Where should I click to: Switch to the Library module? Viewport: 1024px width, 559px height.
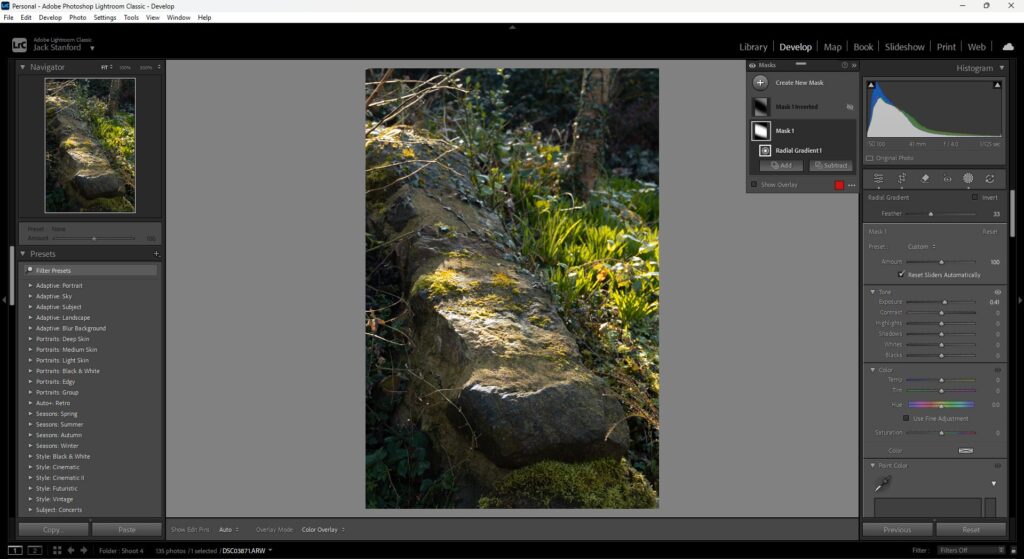753,47
